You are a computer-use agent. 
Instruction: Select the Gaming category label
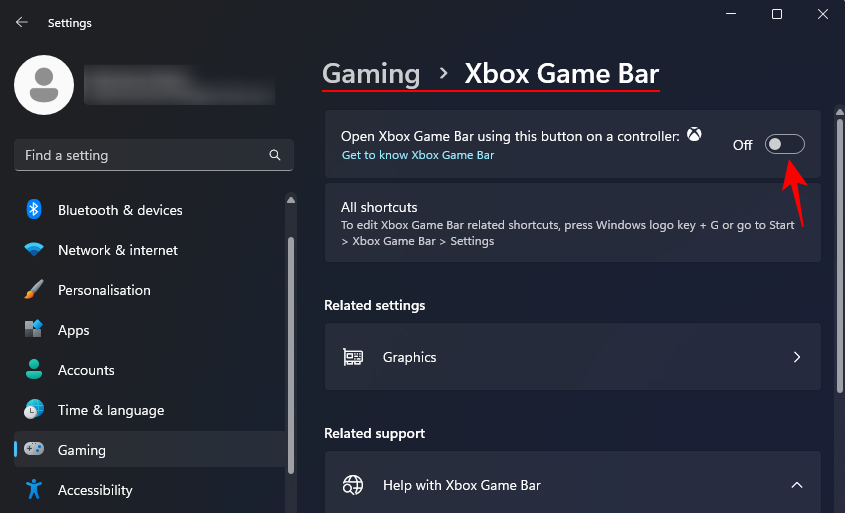pos(82,450)
